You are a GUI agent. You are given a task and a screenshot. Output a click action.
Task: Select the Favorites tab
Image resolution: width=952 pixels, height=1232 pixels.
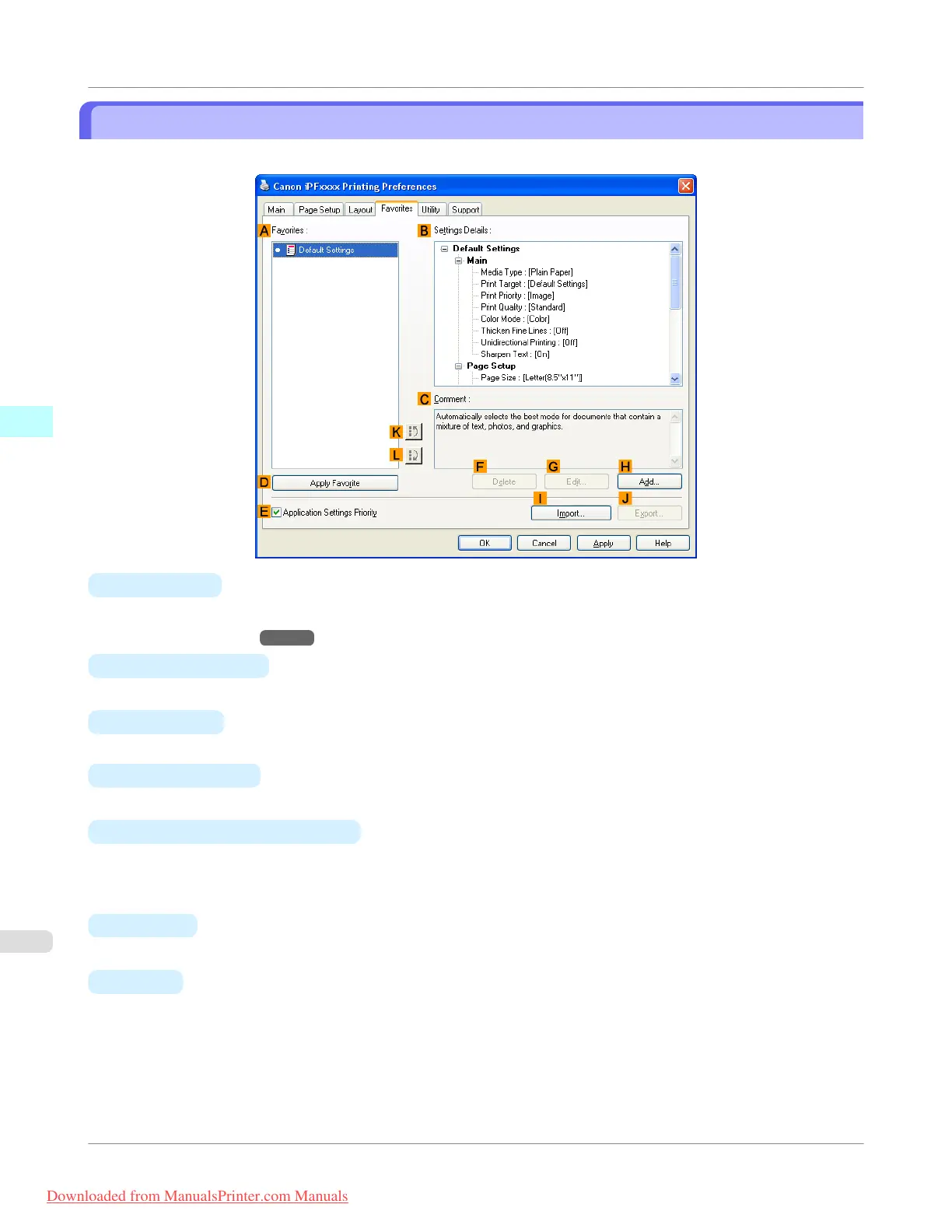click(x=397, y=208)
